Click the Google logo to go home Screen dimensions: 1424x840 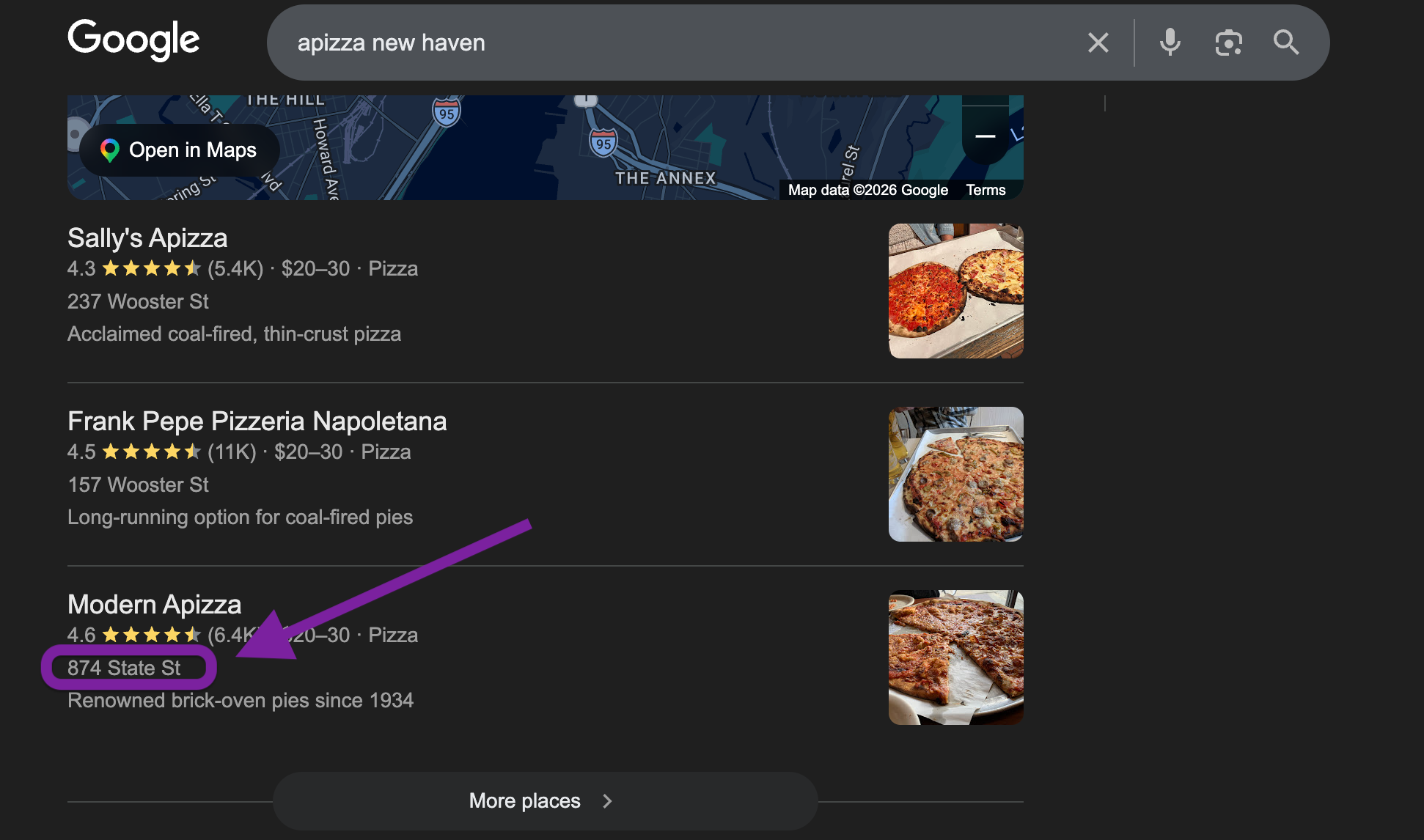133,40
